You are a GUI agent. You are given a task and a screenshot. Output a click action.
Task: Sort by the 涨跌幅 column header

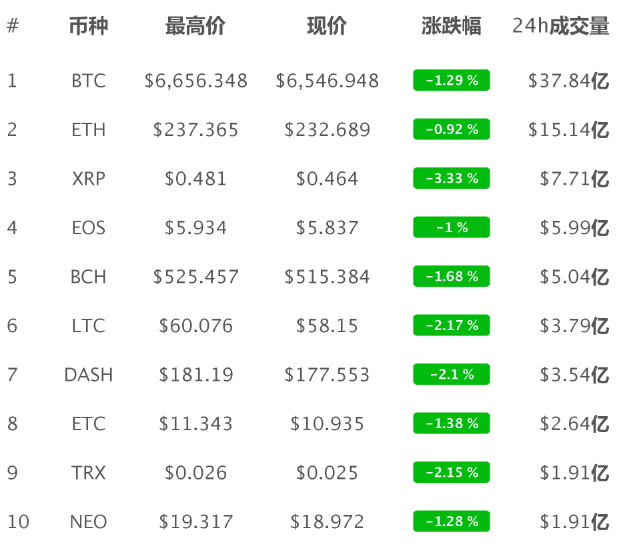[451, 26]
